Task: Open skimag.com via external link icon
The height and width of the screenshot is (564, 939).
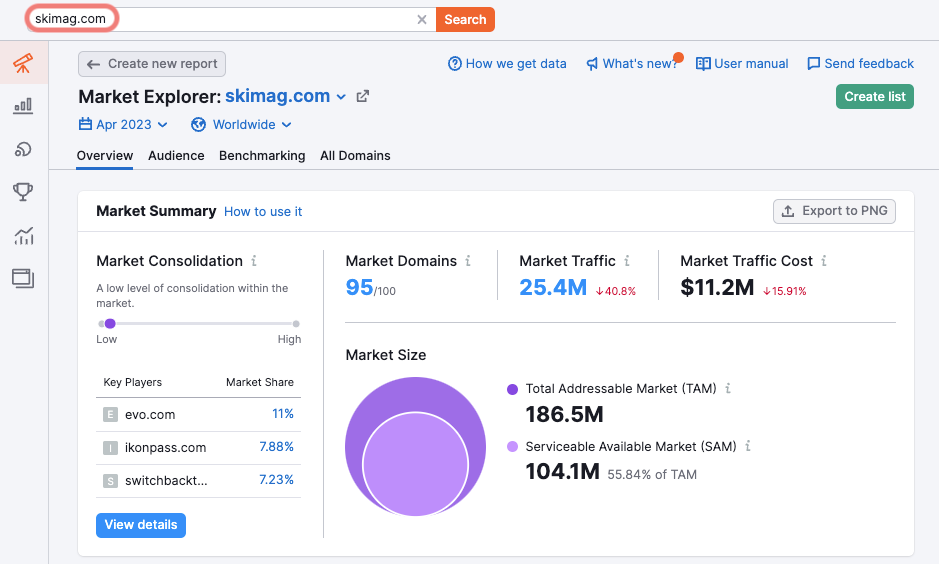Action: click(x=362, y=96)
